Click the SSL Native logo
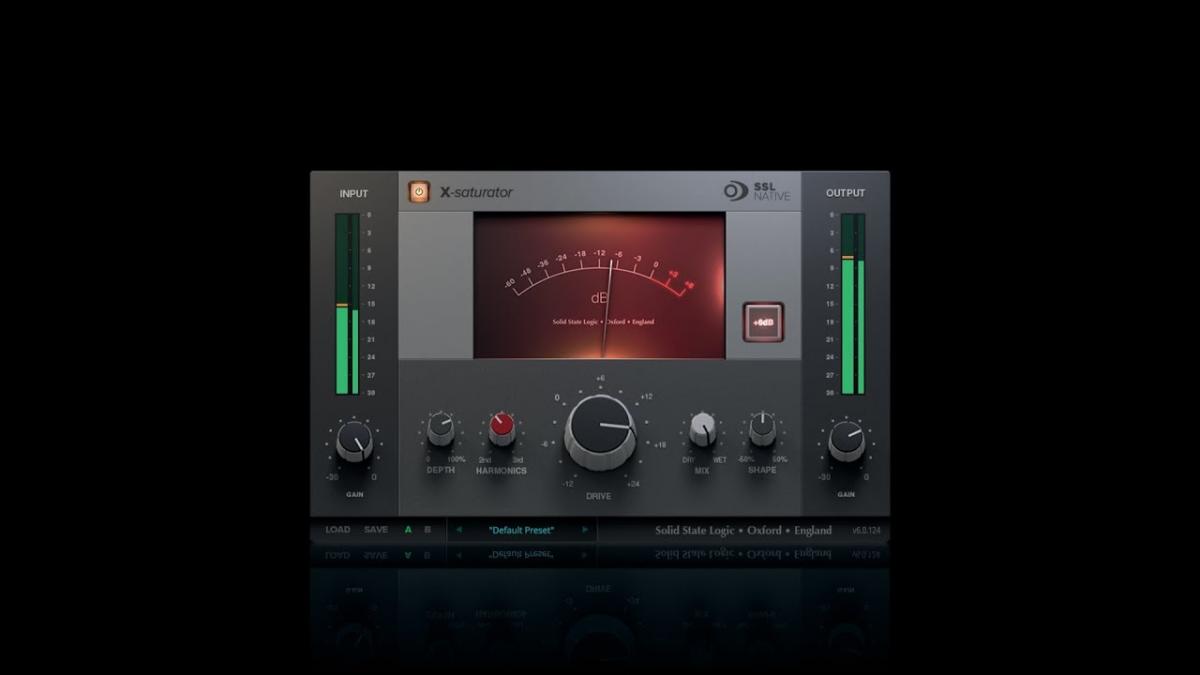The height and width of the screenshot is (675, 1200). [757, 191]
